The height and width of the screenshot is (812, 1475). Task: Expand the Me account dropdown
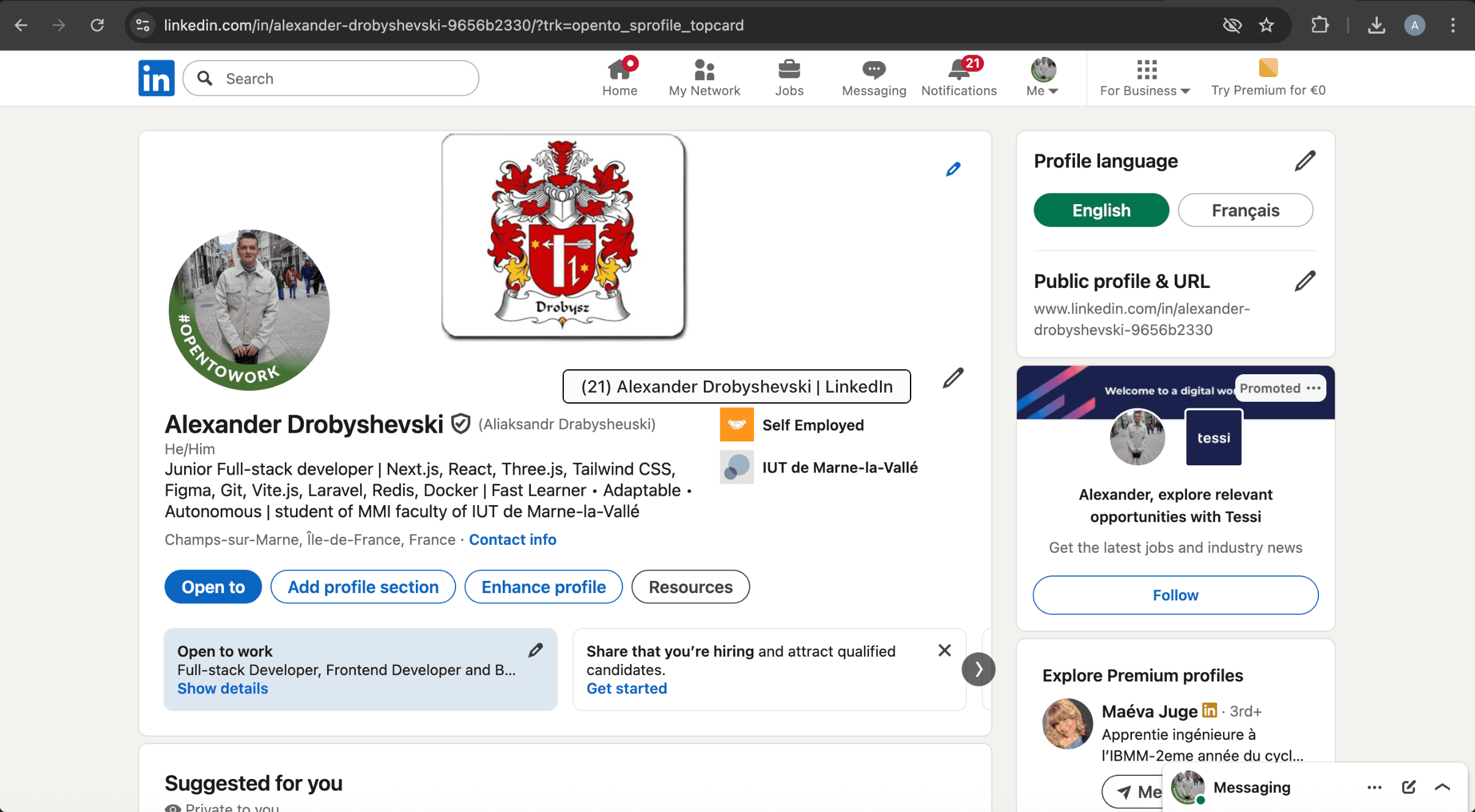(x=1043, y=78)
